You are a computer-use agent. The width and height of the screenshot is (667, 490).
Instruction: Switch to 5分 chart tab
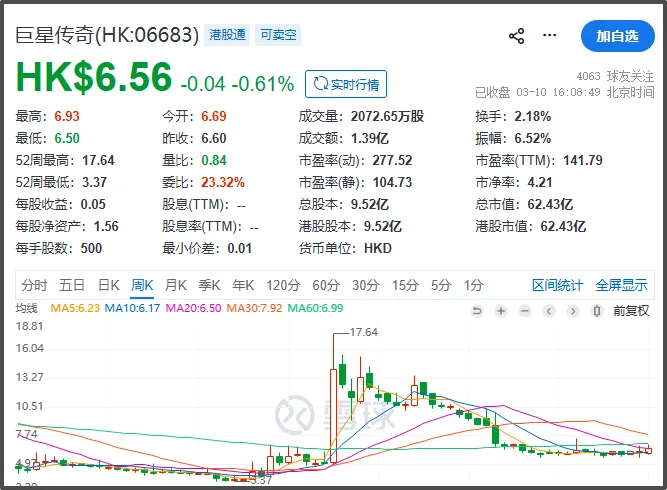[441, 285]
